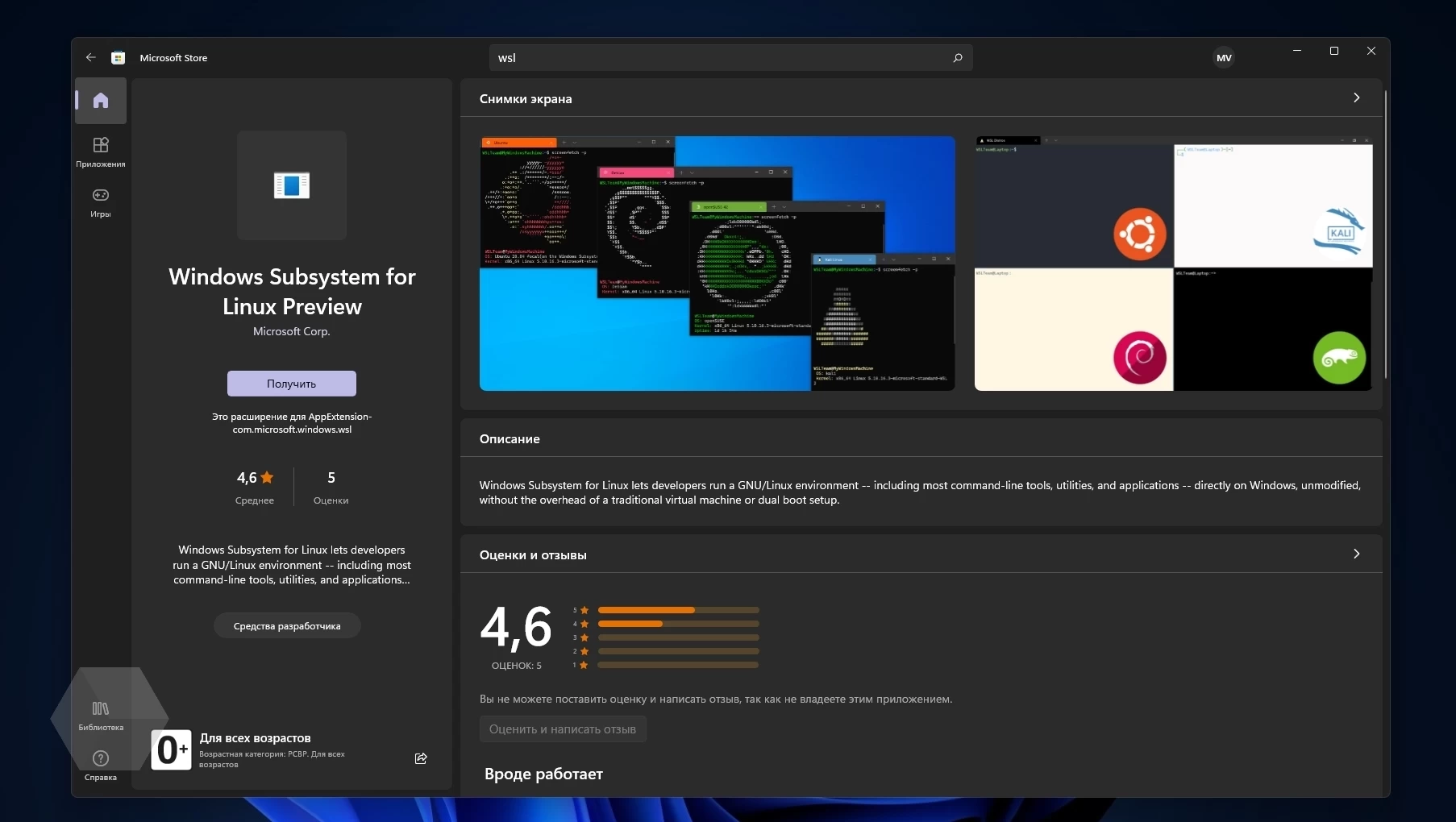1456x822 pixels.
Task: Click the 5-star rating bar
Action: pyautogui.click(x=678, y=610)
